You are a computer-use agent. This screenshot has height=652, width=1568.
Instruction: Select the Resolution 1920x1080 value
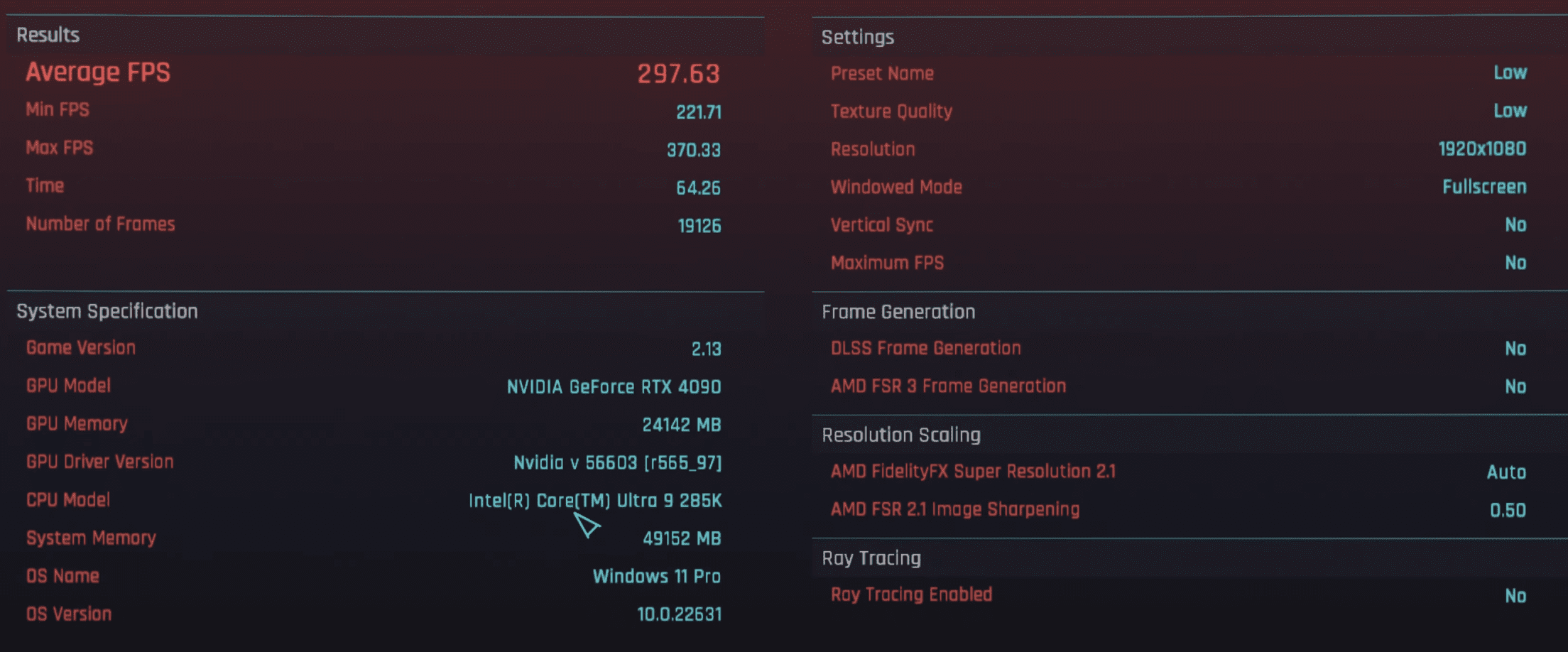(x=1482, y=148)
